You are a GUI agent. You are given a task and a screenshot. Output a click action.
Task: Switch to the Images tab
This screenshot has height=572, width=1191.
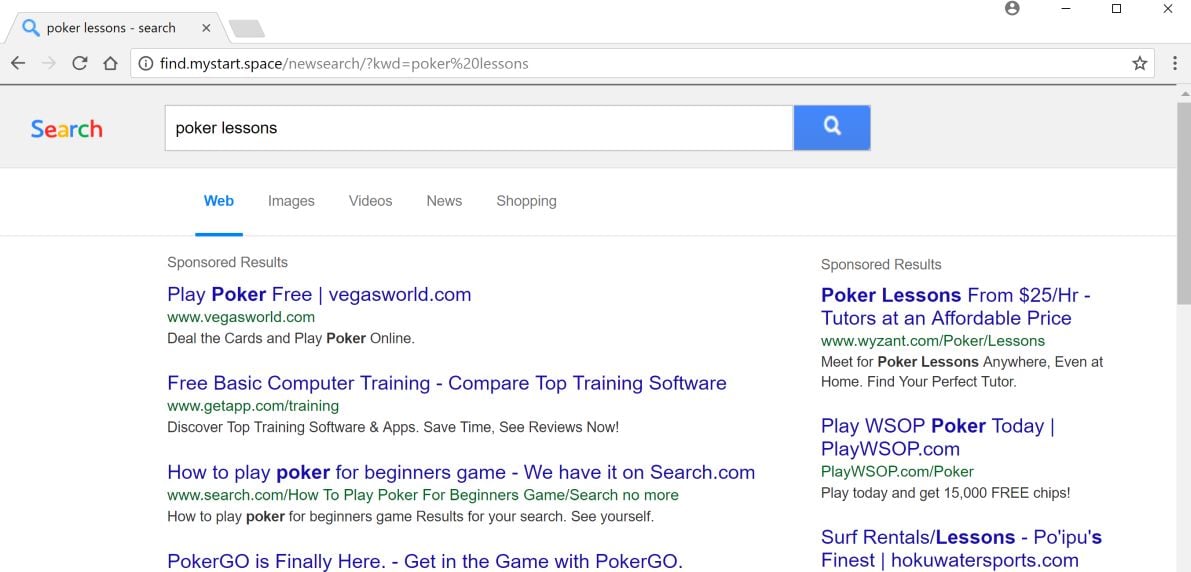click(x=291, y=201)
